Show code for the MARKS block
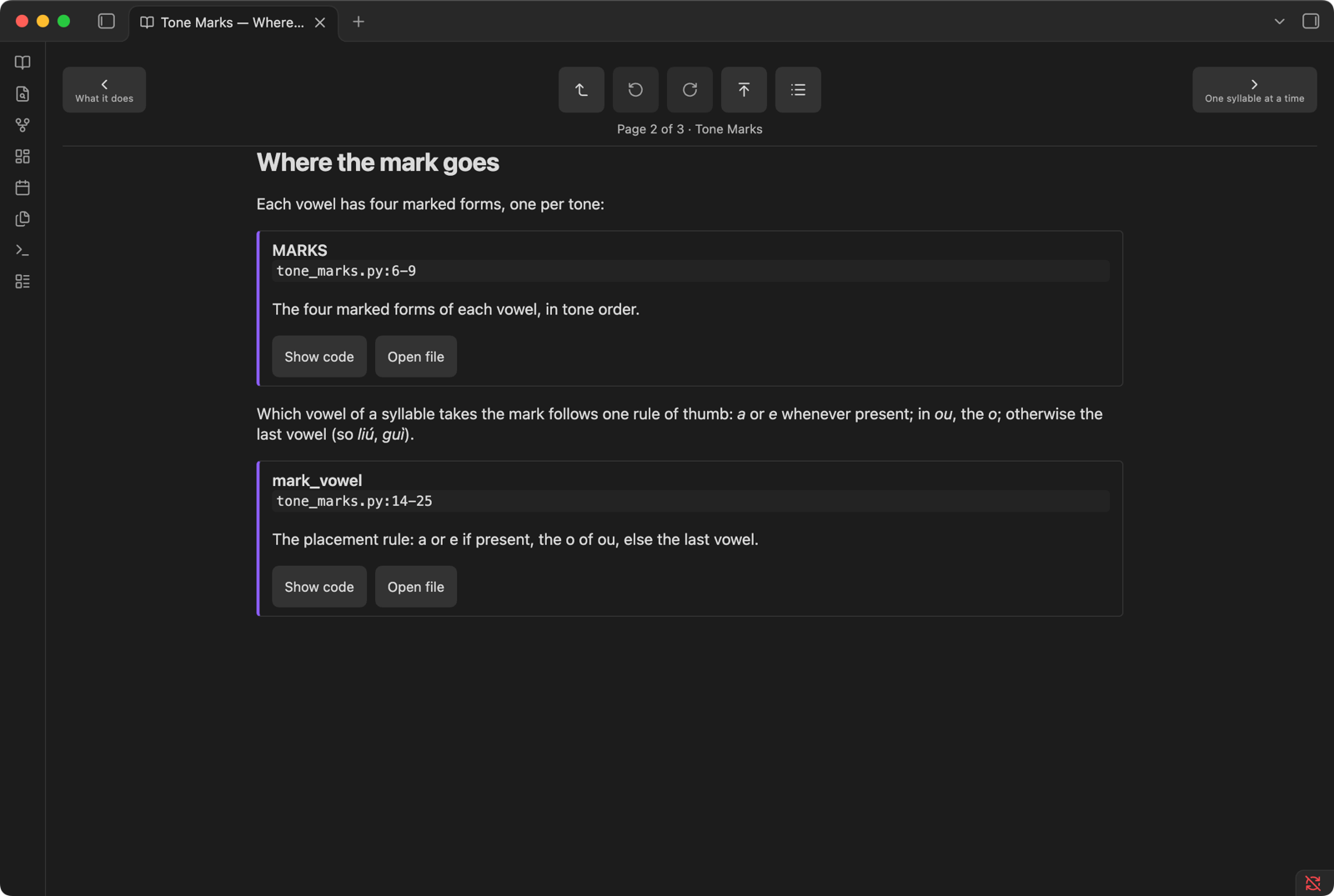This screenshot has height=896, width=1334. (x=319, y=357)
